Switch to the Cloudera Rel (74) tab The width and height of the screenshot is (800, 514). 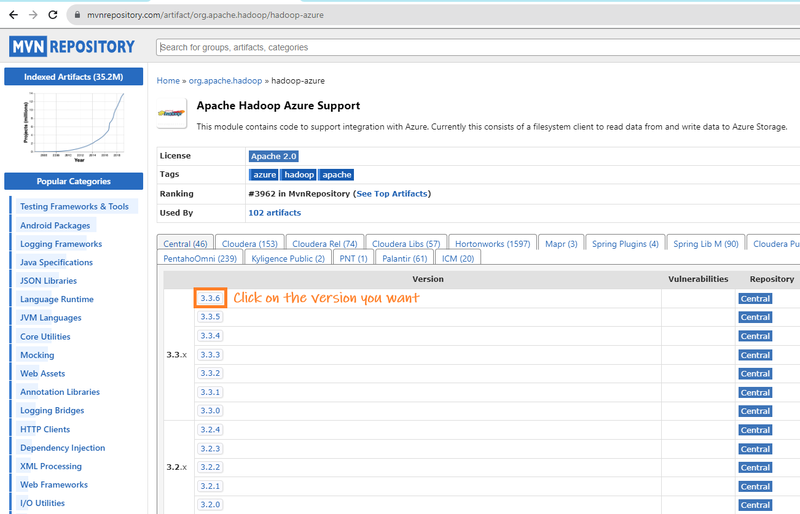pos(325,243)
